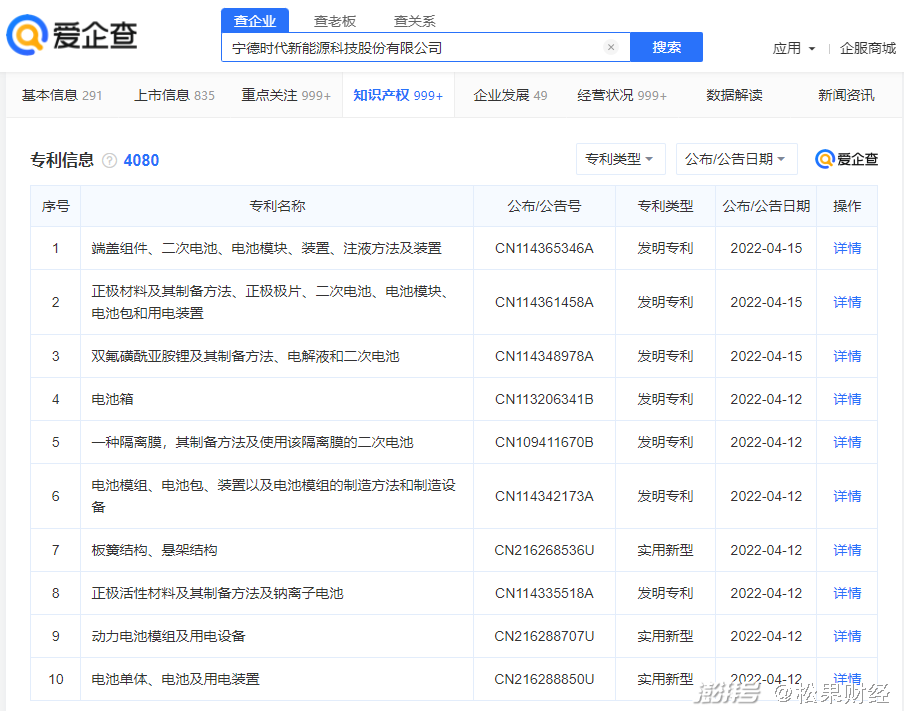
Task: View 详情 for the 电池箱 patent
Action: [x=846, y=399]
